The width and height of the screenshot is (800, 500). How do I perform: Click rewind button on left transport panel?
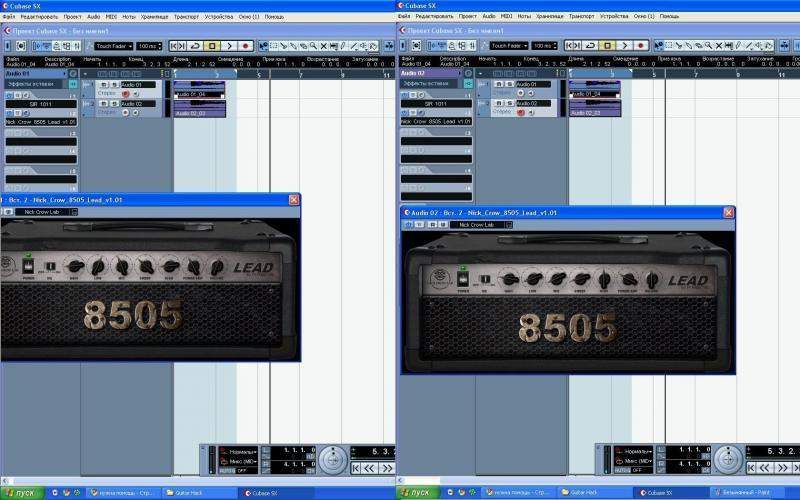(371, 468)
